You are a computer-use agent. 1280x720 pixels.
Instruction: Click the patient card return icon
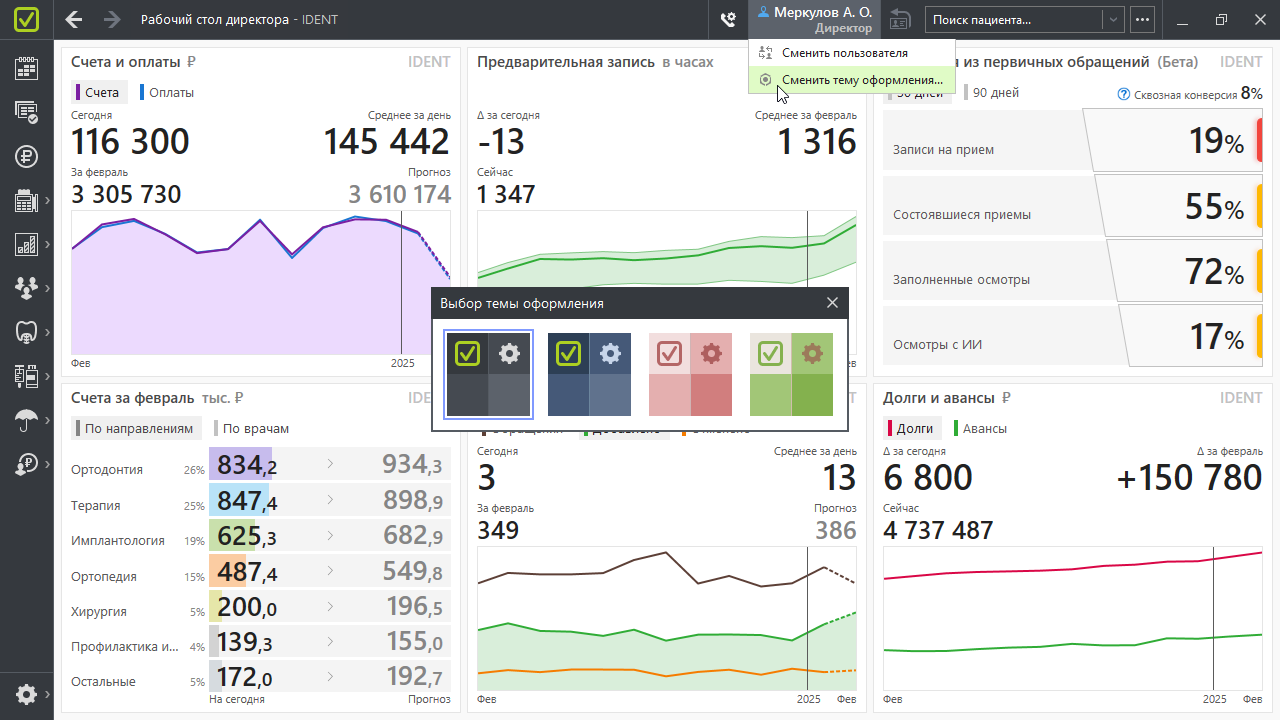click(901, 19)
